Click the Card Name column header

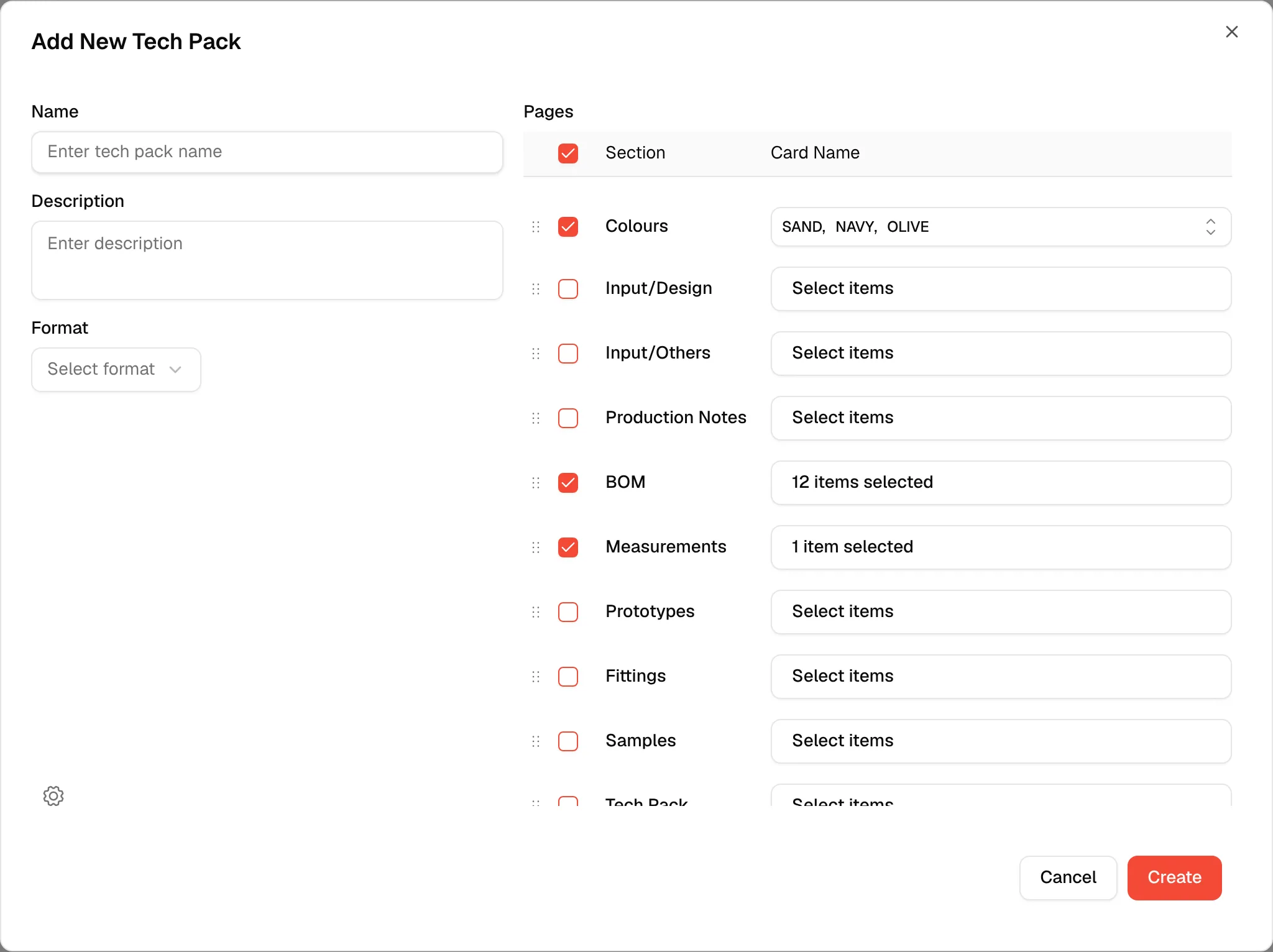click(815, 153)
